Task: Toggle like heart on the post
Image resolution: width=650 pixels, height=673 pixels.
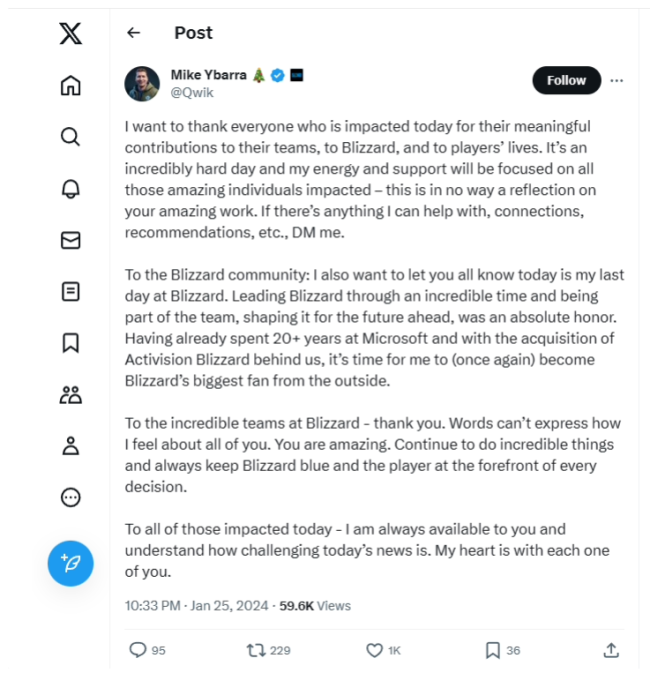Action: pyautogui.click(x=374, y=650)
